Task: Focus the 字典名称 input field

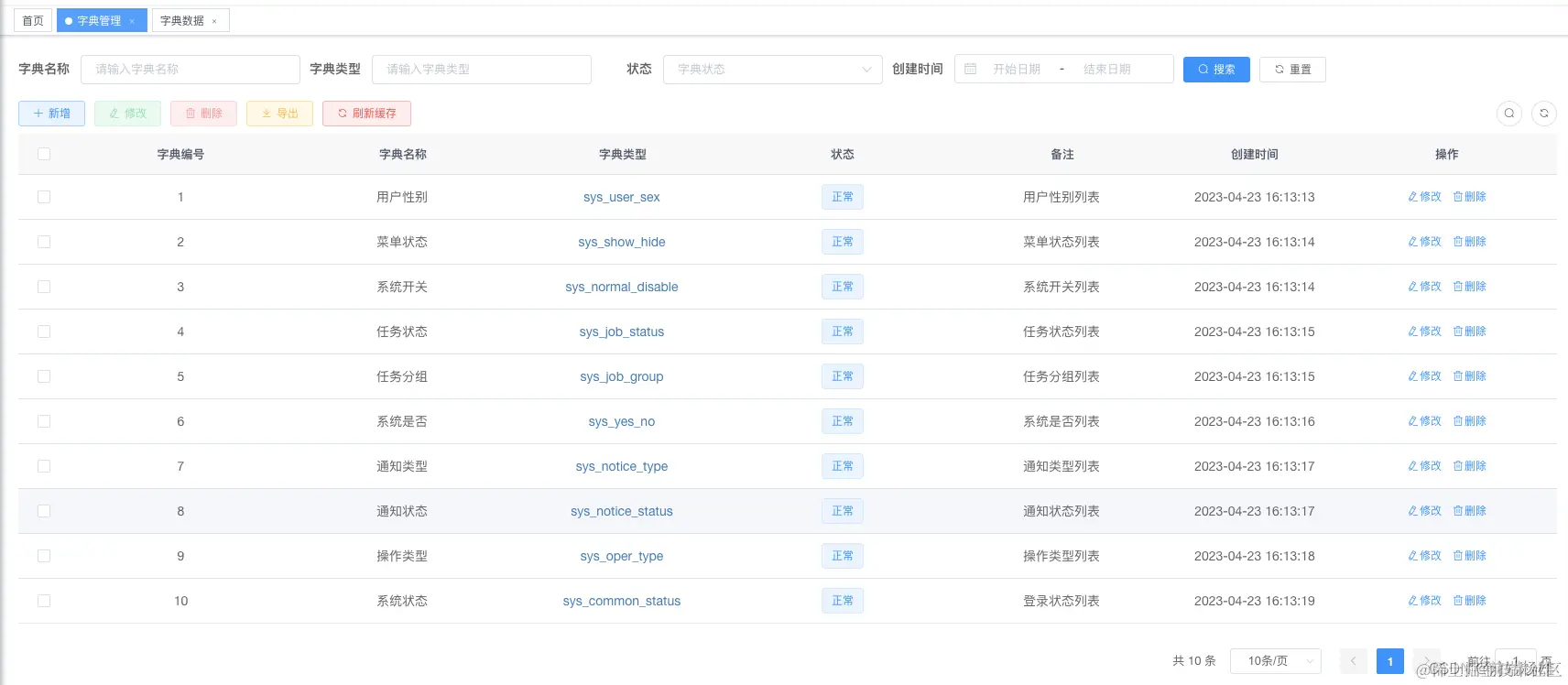Action: click(x=191, y=69)
